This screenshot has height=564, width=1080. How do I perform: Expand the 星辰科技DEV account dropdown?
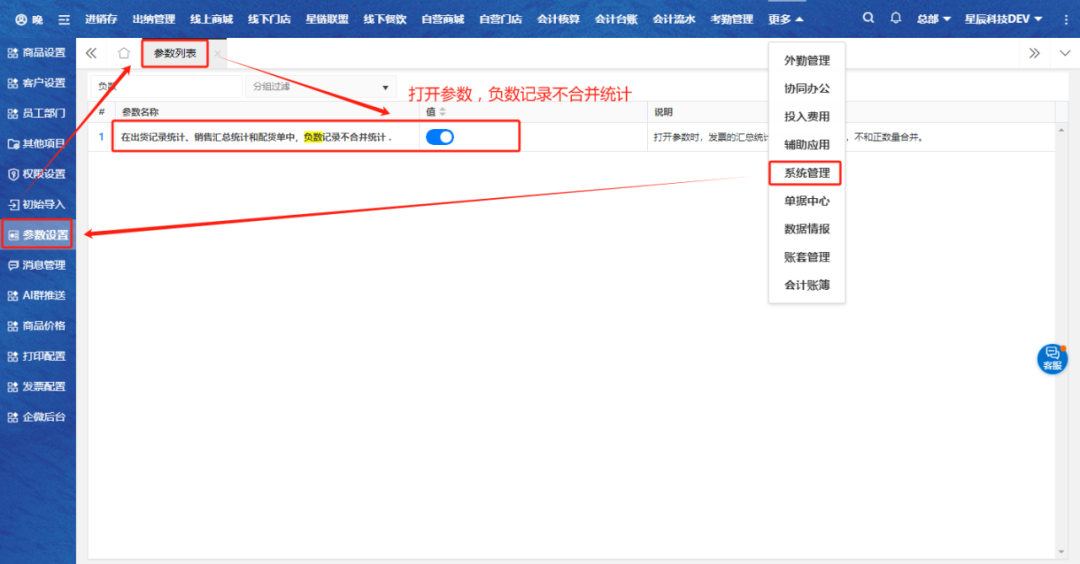coord(1003,19)
